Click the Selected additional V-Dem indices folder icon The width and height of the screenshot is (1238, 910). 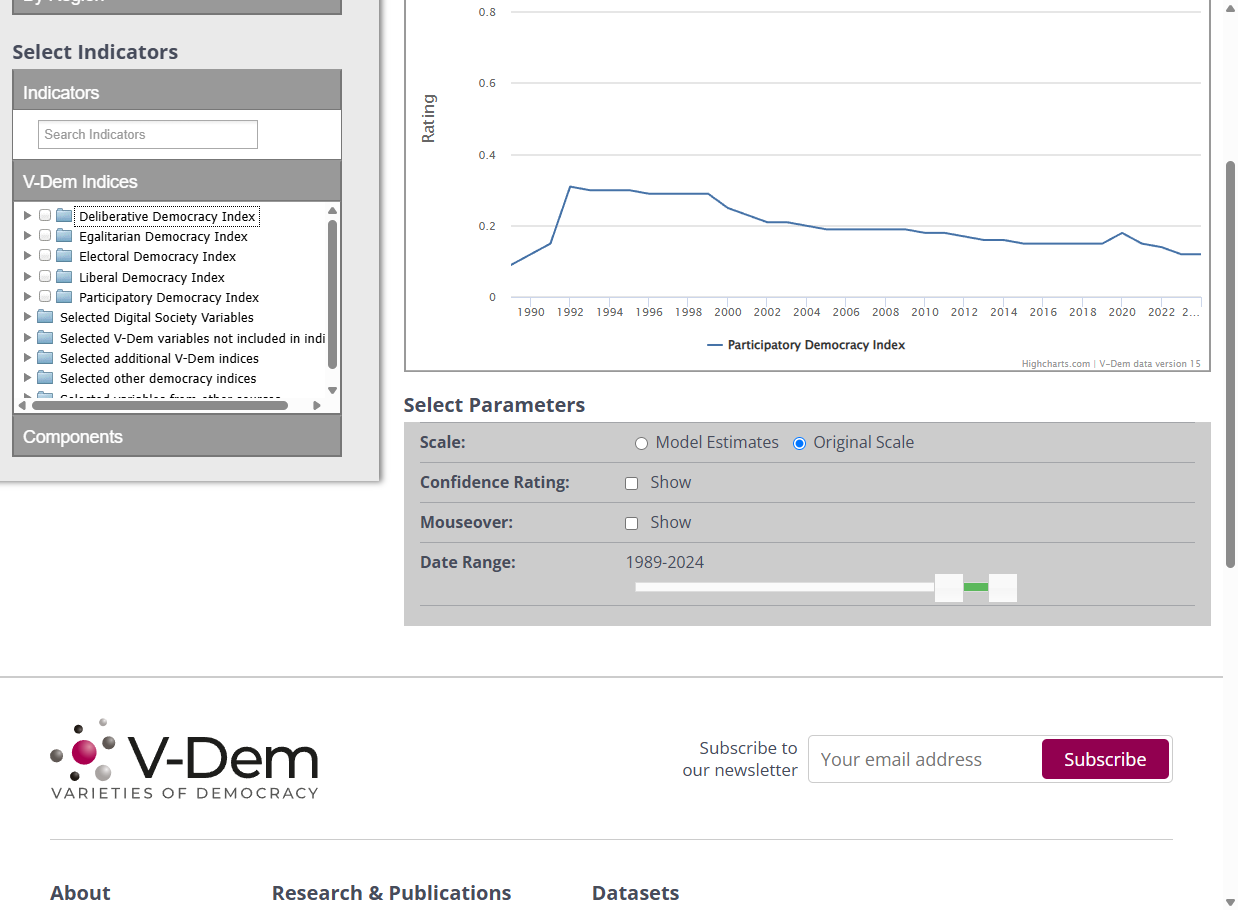pyautogui.click(x=45, y=358)
